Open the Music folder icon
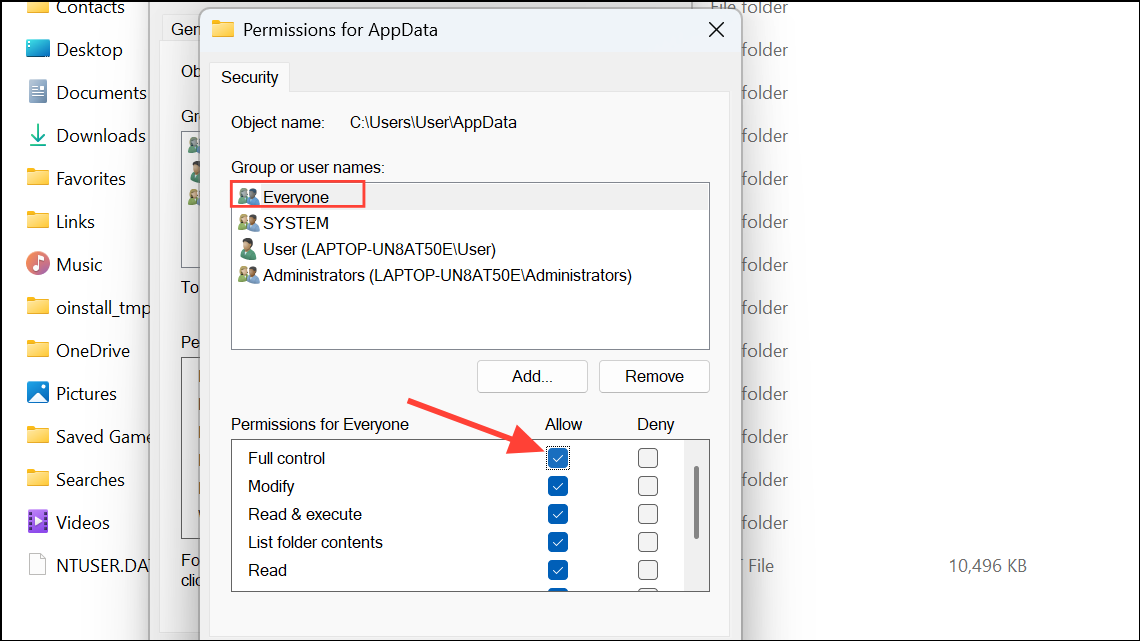Viewport: 1140px width, 641px height. pos(38,264)
